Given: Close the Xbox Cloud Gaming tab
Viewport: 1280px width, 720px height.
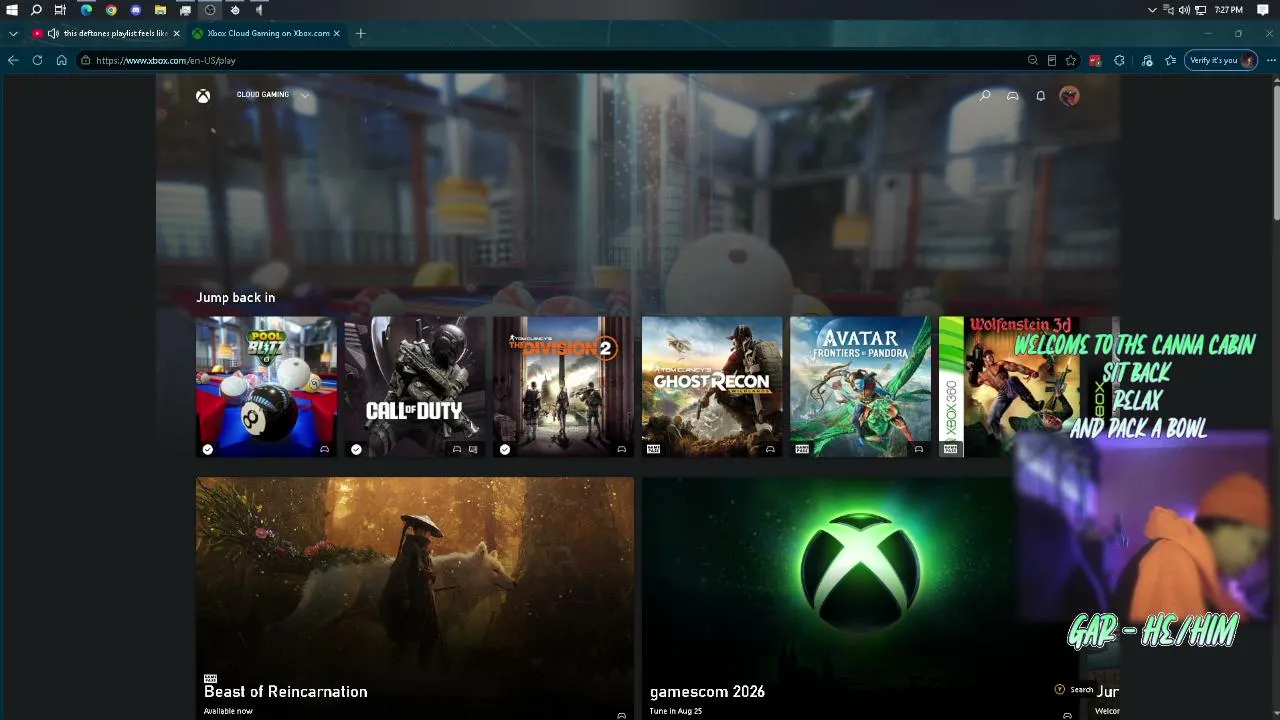Looking at the screenshot, I should point(336,33).
